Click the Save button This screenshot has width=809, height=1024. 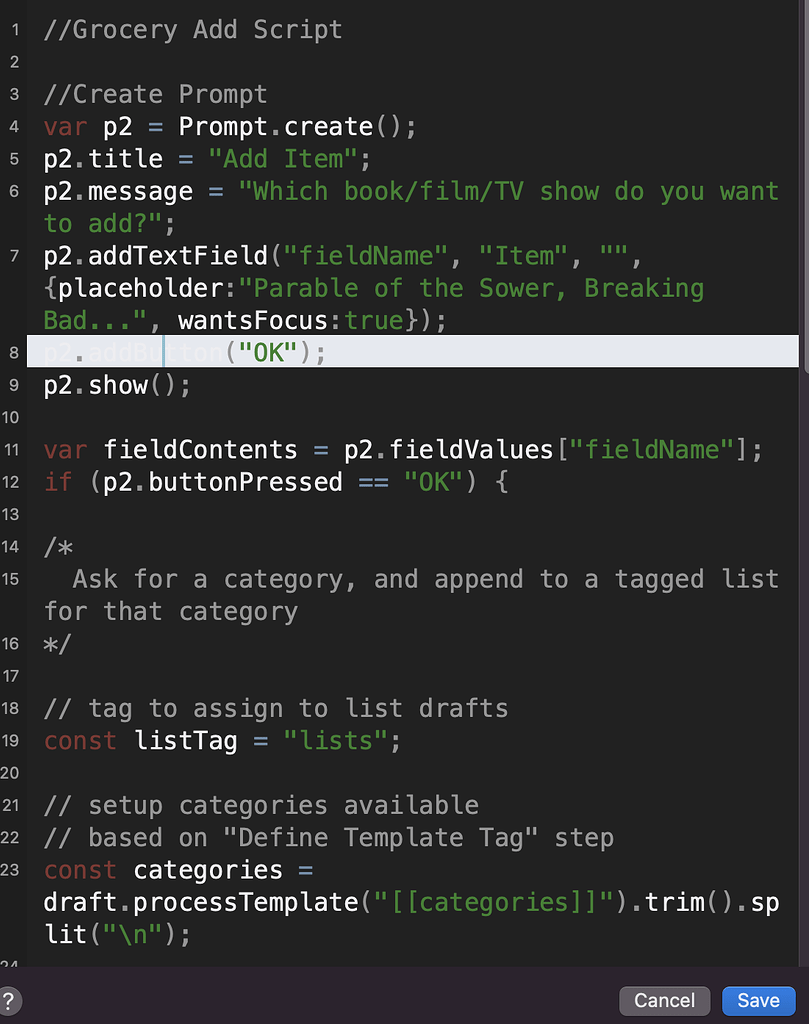(758, 1000)
